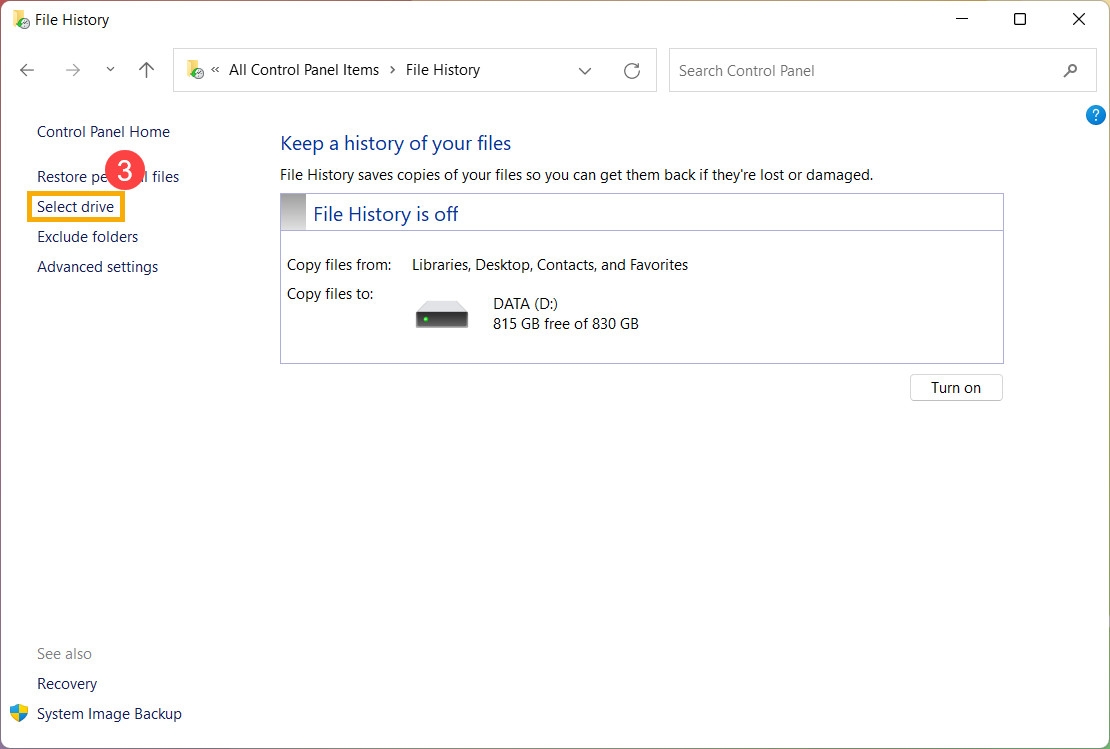This screenshot has width=1110, height=749.
Task: Click the magnifier icon in search box
Action: (x=1070, y=71)
